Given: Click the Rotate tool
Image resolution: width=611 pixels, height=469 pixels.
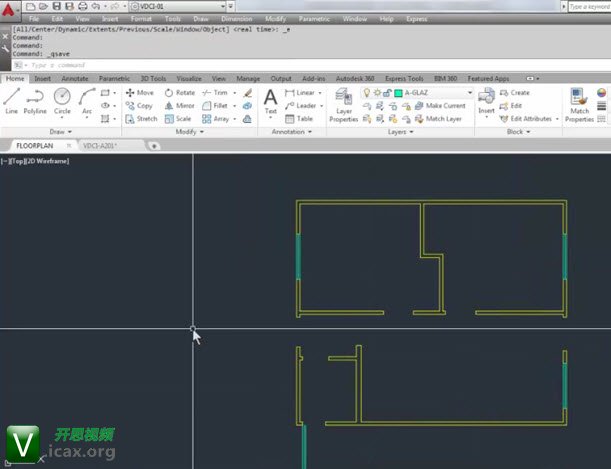Looking at the screenshot, I should pos(180,93).
